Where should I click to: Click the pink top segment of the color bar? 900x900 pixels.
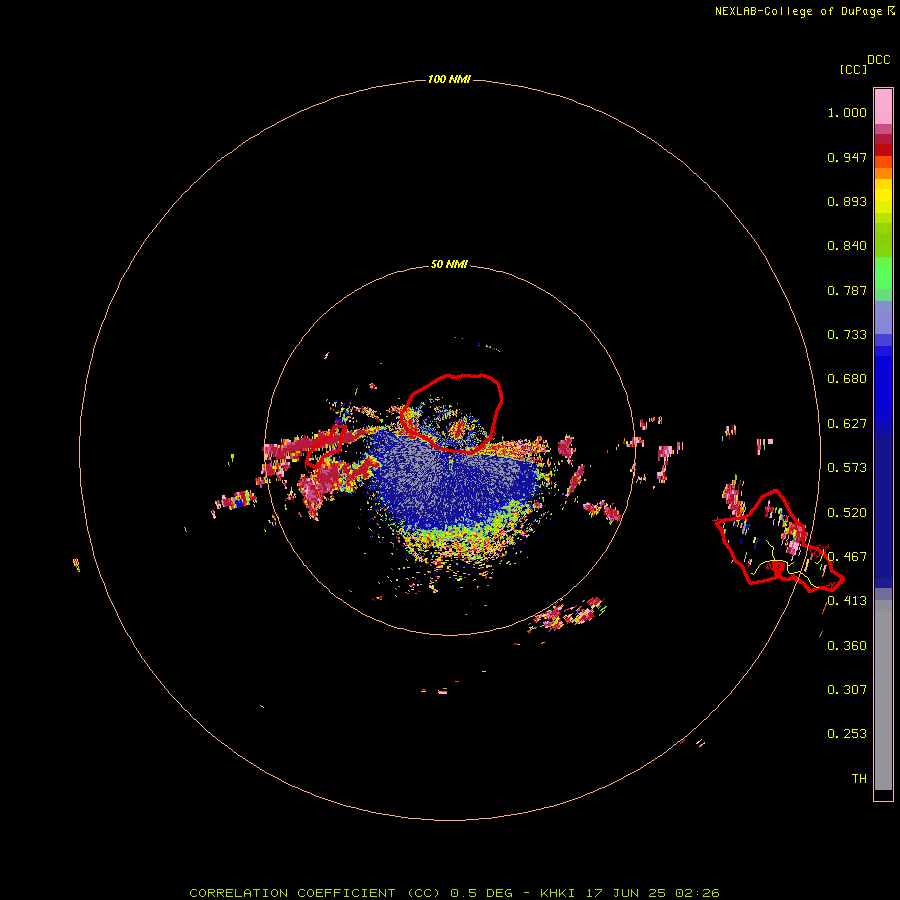pyautogui.click(x=883, y=107)
